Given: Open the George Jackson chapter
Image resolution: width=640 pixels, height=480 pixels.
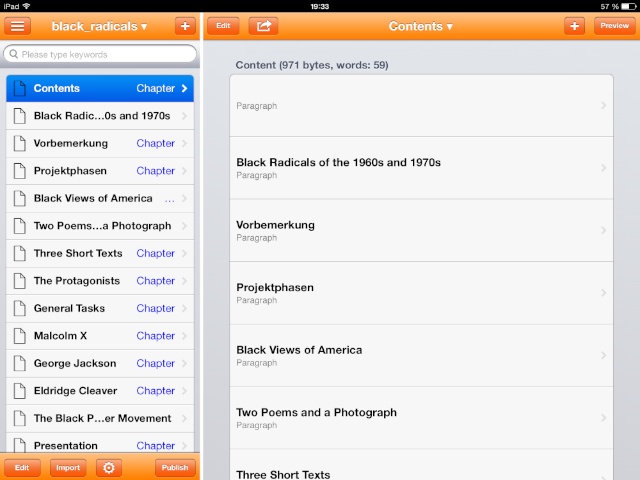Looking at the screenshot, I should point(100,363).
